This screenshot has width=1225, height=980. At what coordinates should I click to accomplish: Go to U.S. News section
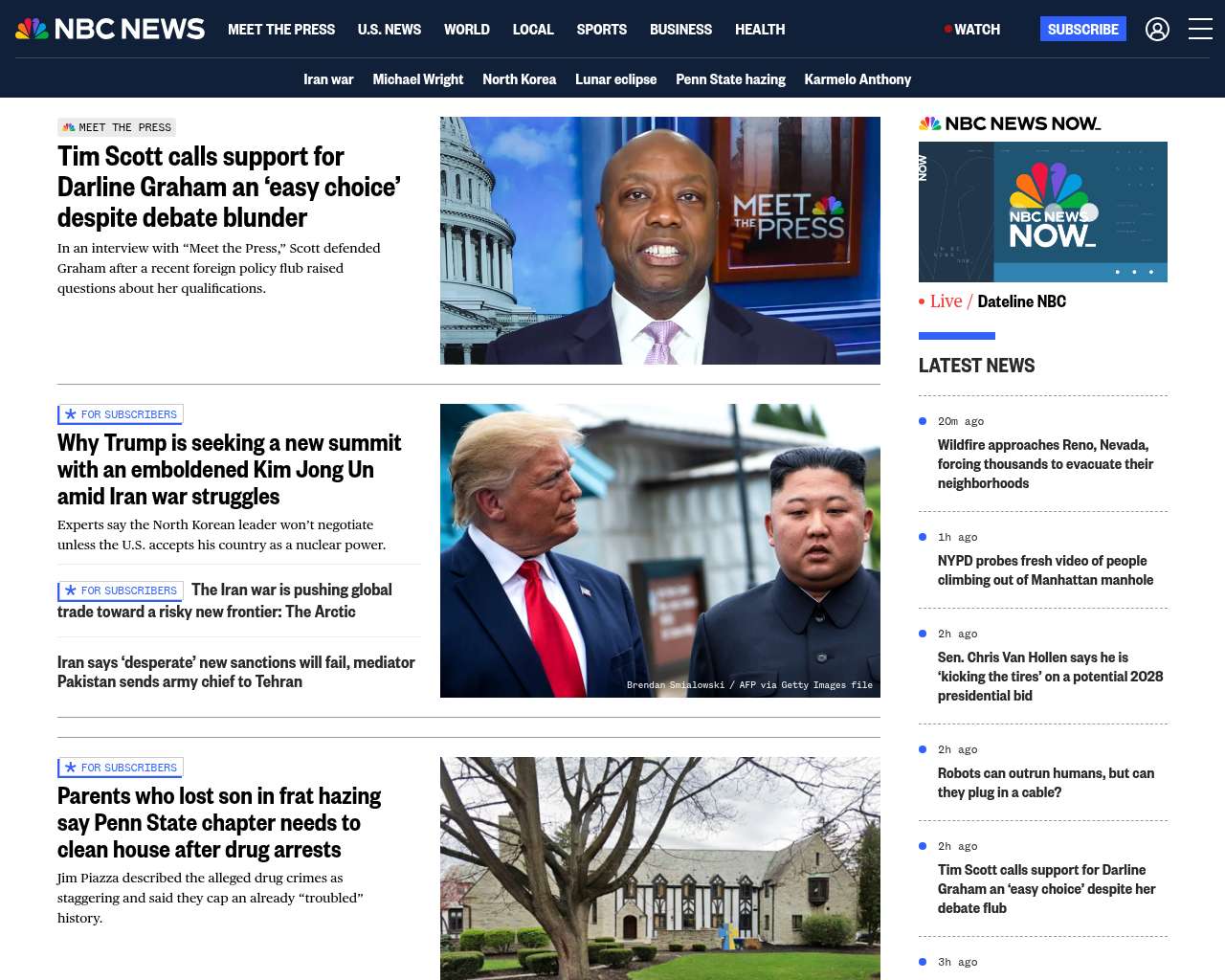[390, 30]
